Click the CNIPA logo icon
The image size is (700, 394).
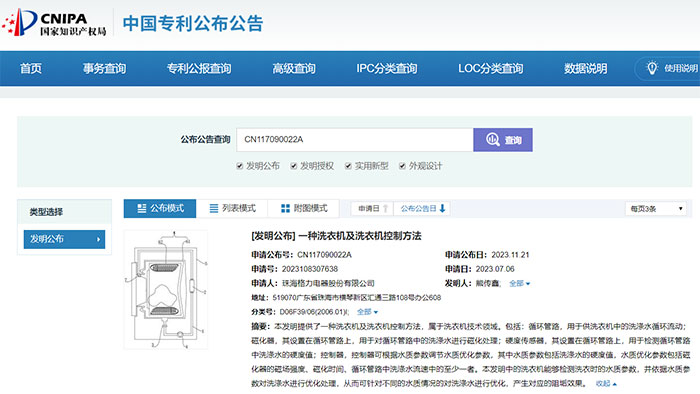click(x=20, y=22)
